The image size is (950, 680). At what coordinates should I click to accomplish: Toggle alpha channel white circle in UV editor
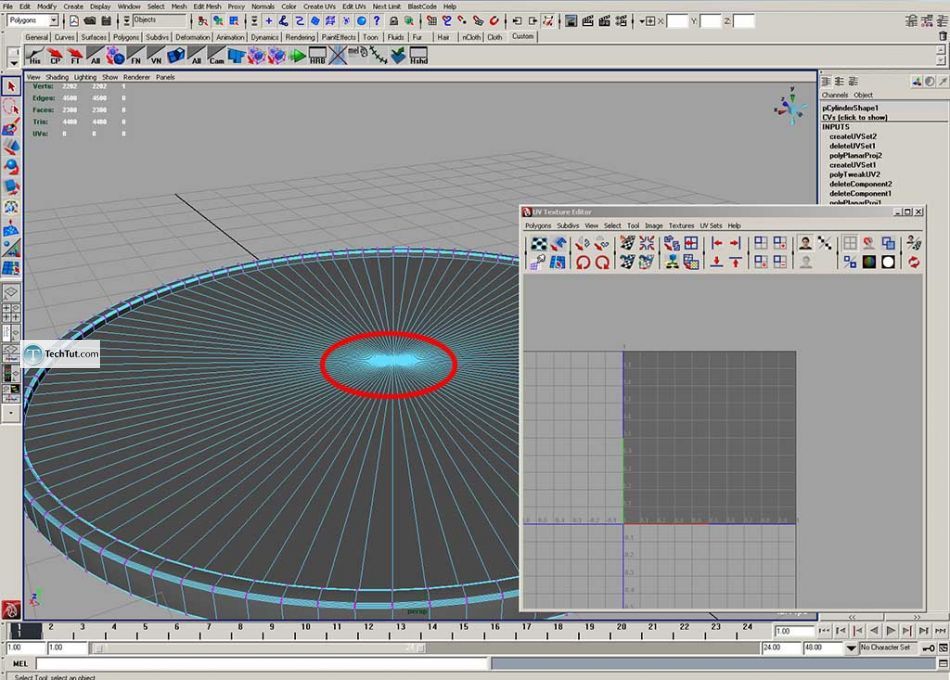tap(888, 262)
